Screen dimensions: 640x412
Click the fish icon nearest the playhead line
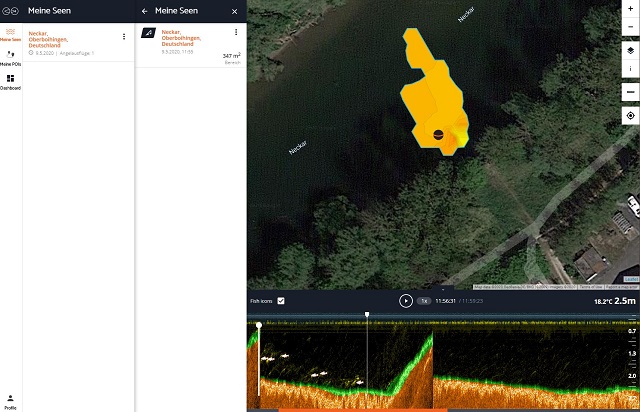tap(360, 383)
